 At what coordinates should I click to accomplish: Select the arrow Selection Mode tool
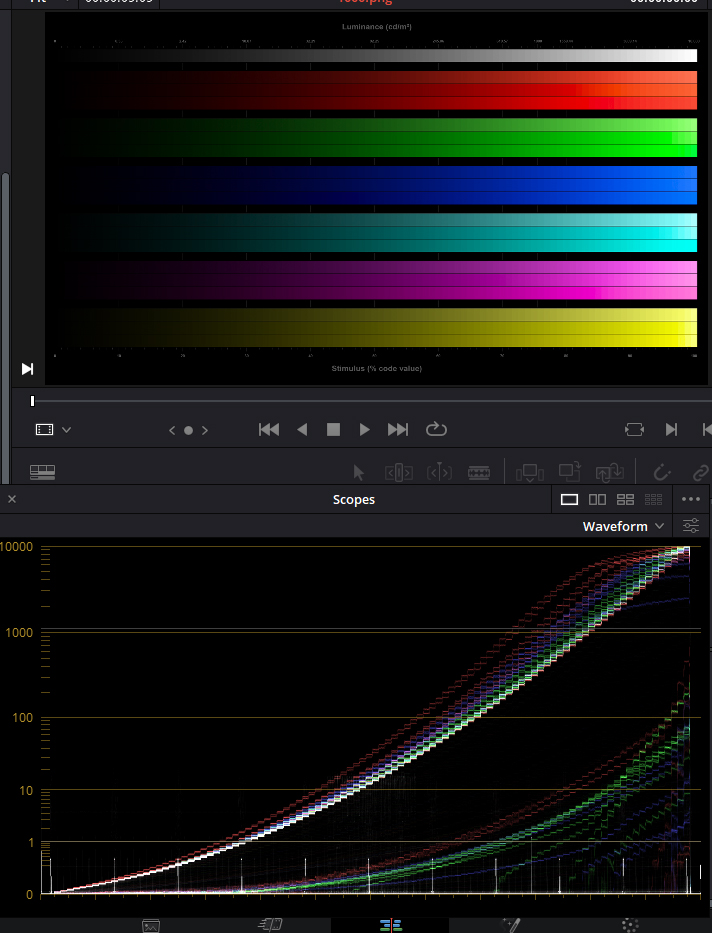(358, 472)
